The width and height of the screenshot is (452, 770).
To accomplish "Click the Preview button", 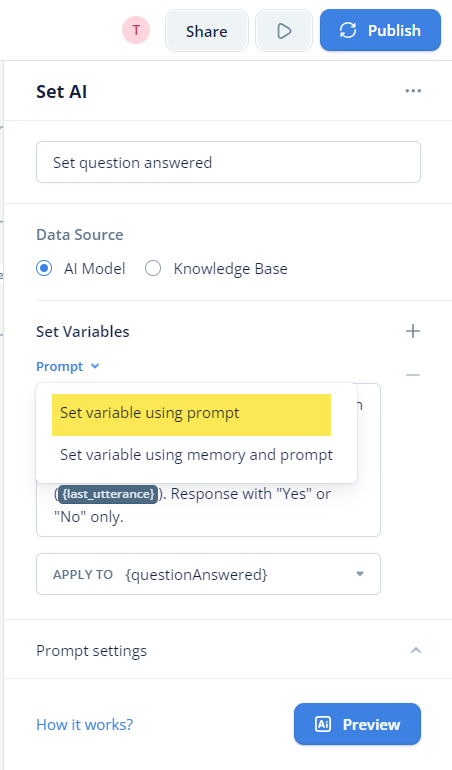I will [x=358, y=724].
